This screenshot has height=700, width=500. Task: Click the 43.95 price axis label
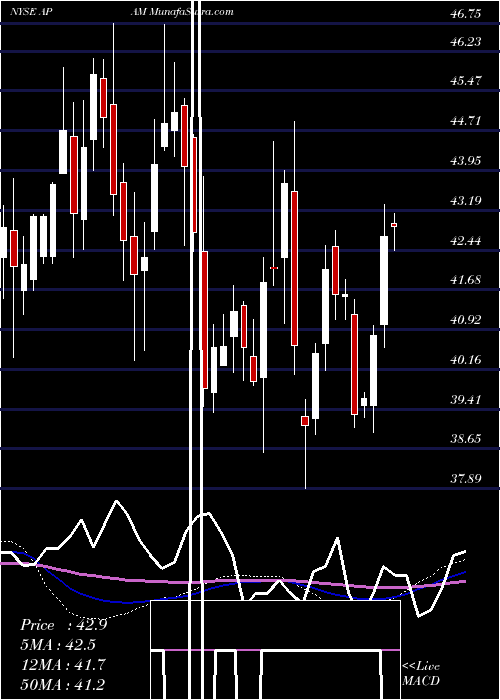(x=466, y=160)
